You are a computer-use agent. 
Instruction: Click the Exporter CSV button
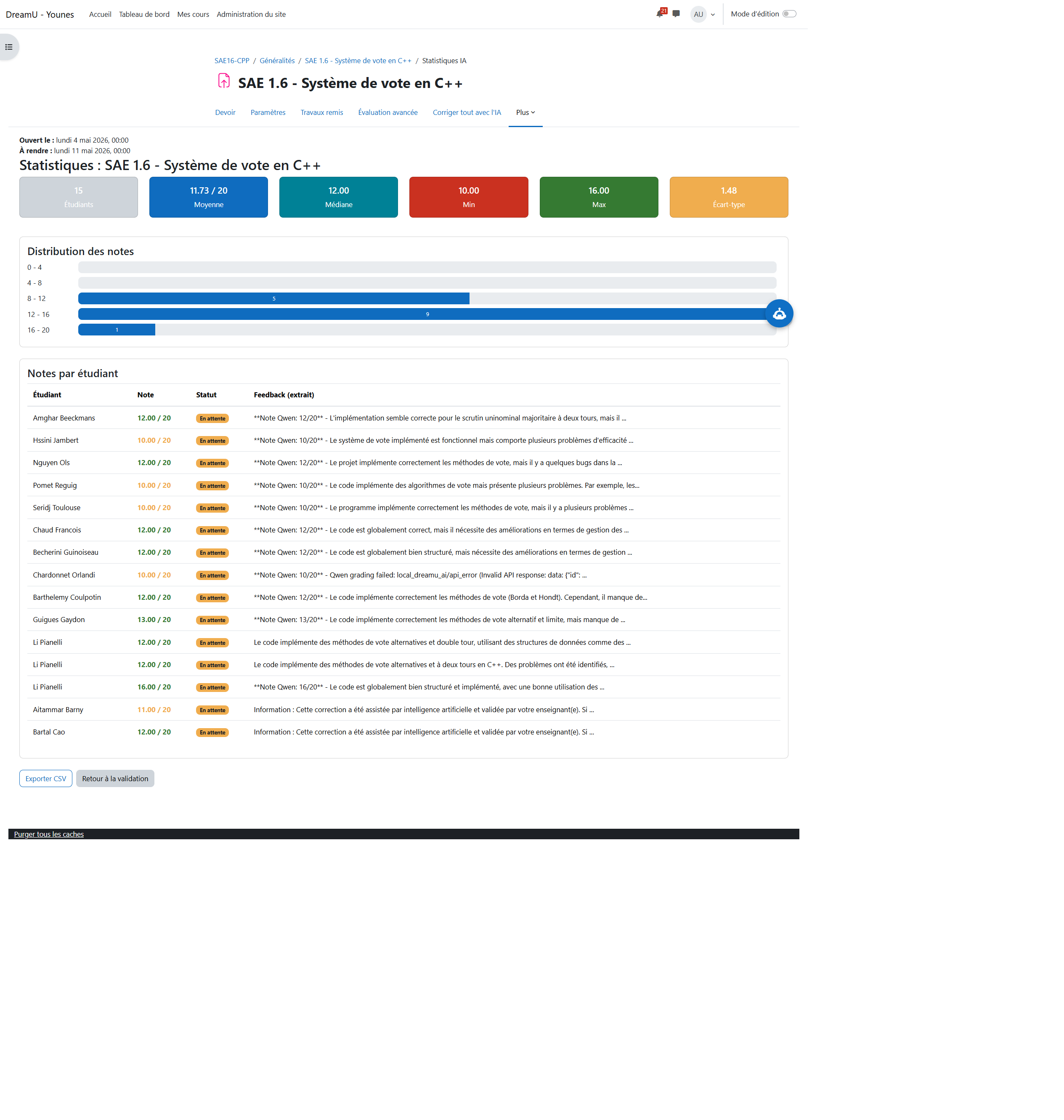pyautogui.click(x=46, y=778)
